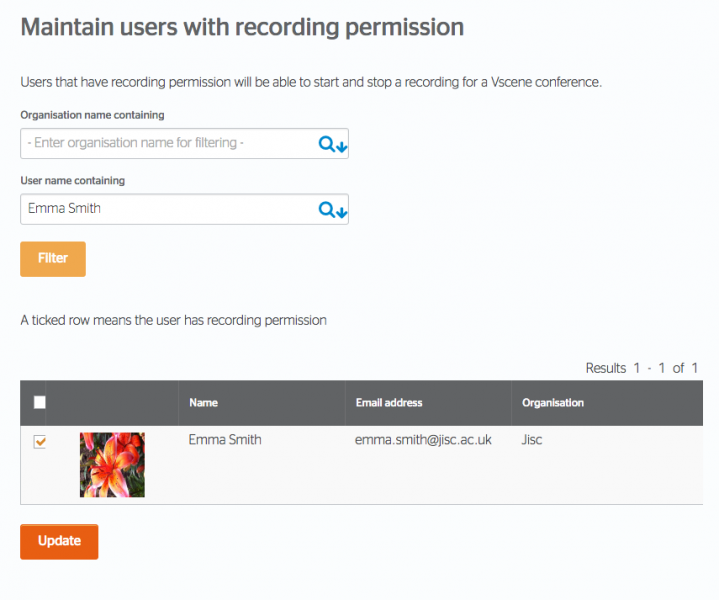The image size is (719, 600).
Task: Untick Emma Smith's recording permission checkbox
Action: pyautogui.click(x=40, y=442)
